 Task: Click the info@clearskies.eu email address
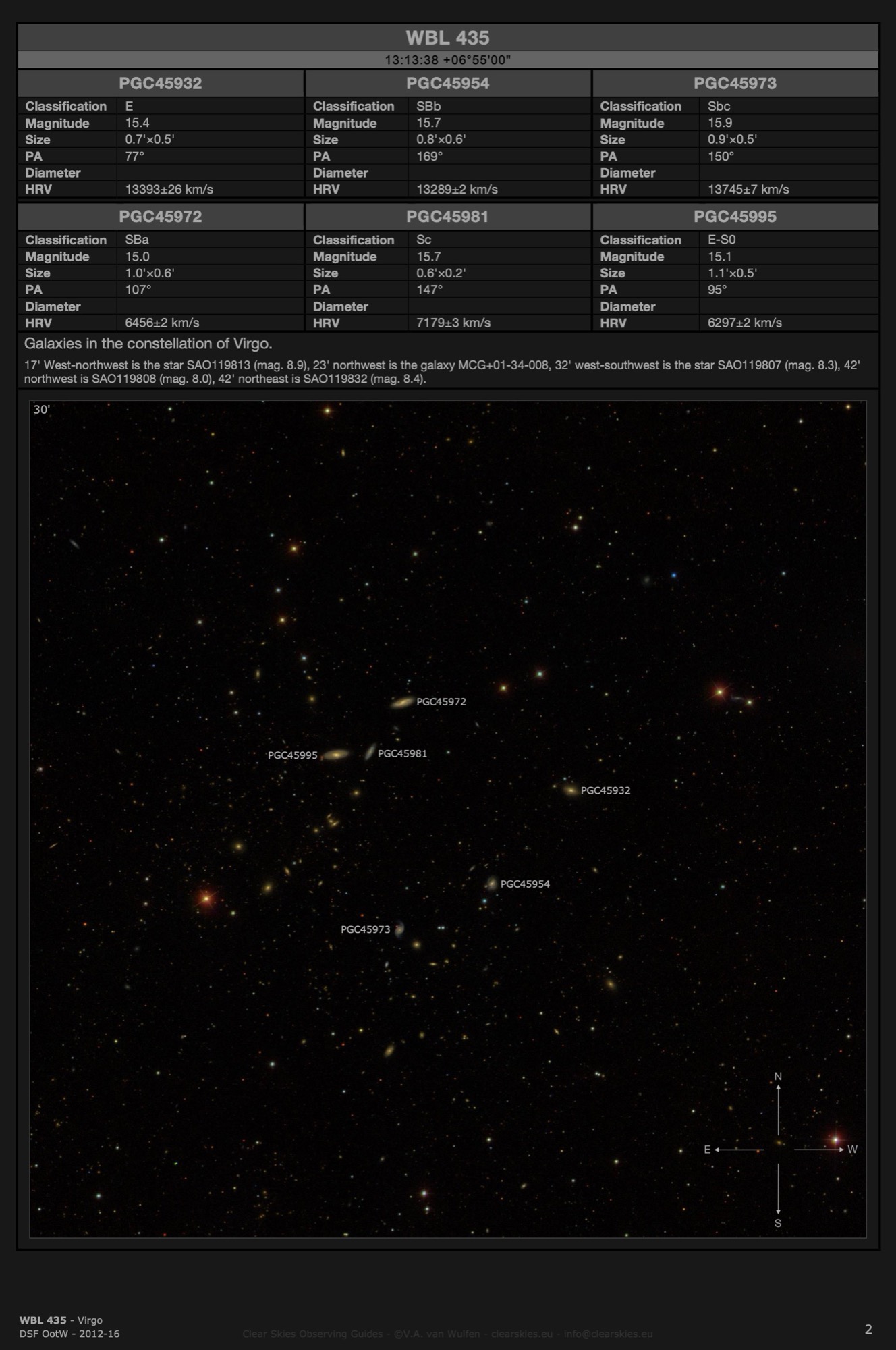coord(608,1334)
